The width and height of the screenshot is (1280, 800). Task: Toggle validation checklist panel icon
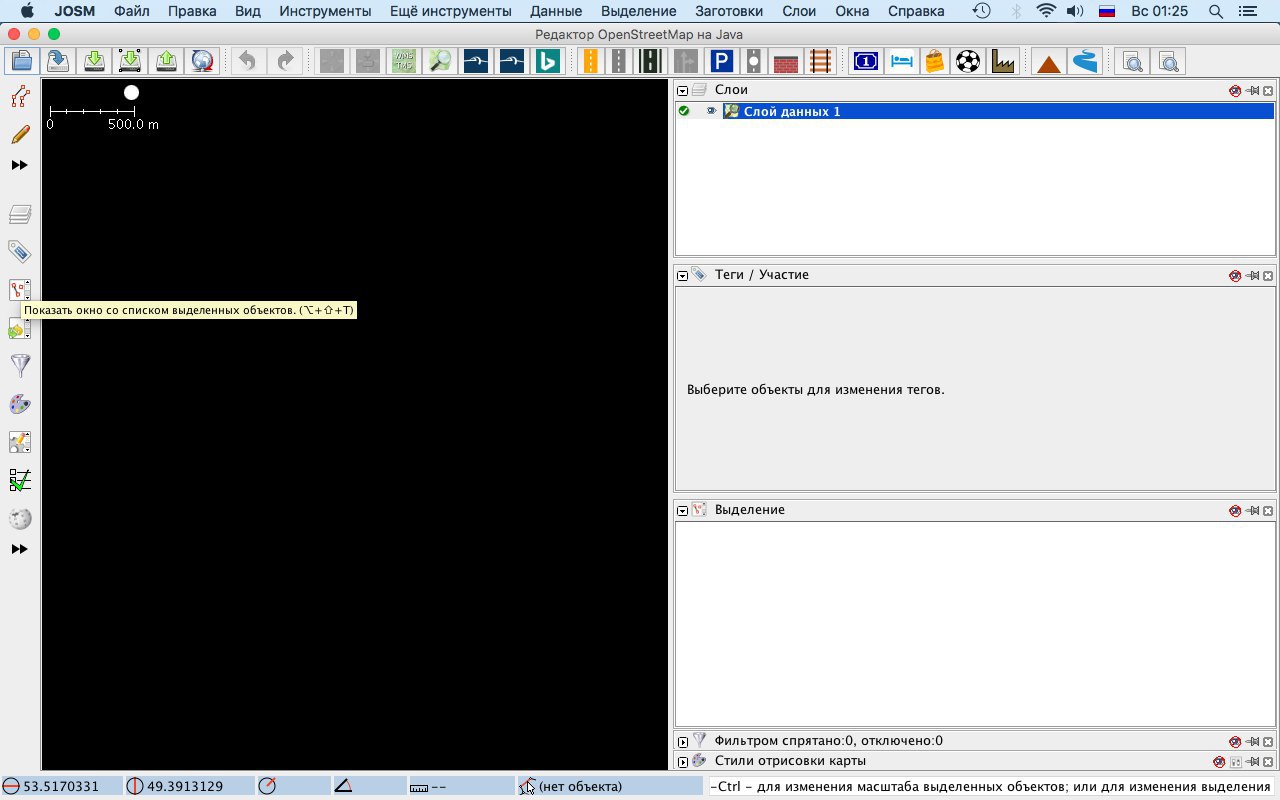click(x=20, y=480)
